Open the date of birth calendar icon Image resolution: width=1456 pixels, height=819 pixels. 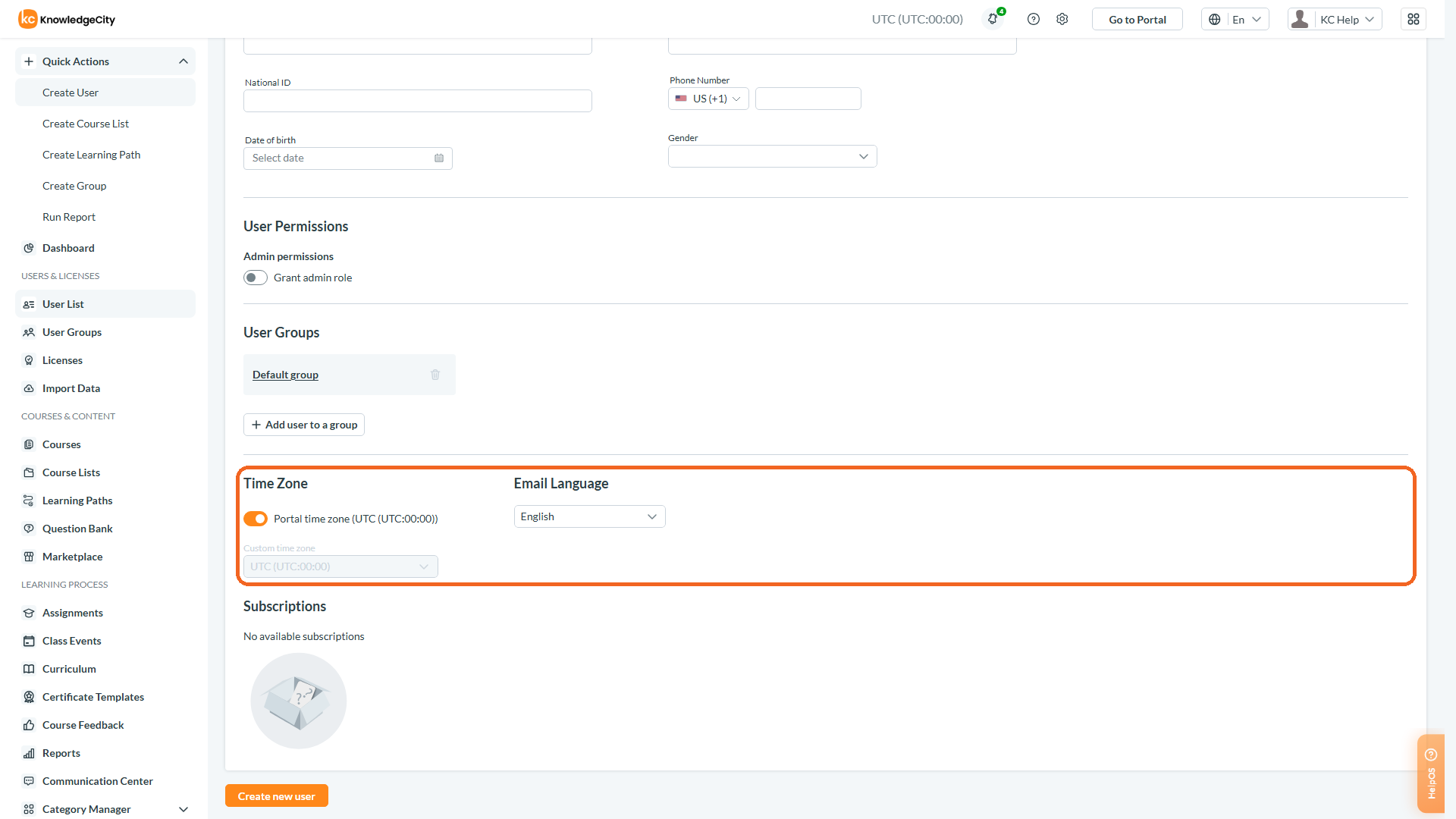click(x=439, y=158)
